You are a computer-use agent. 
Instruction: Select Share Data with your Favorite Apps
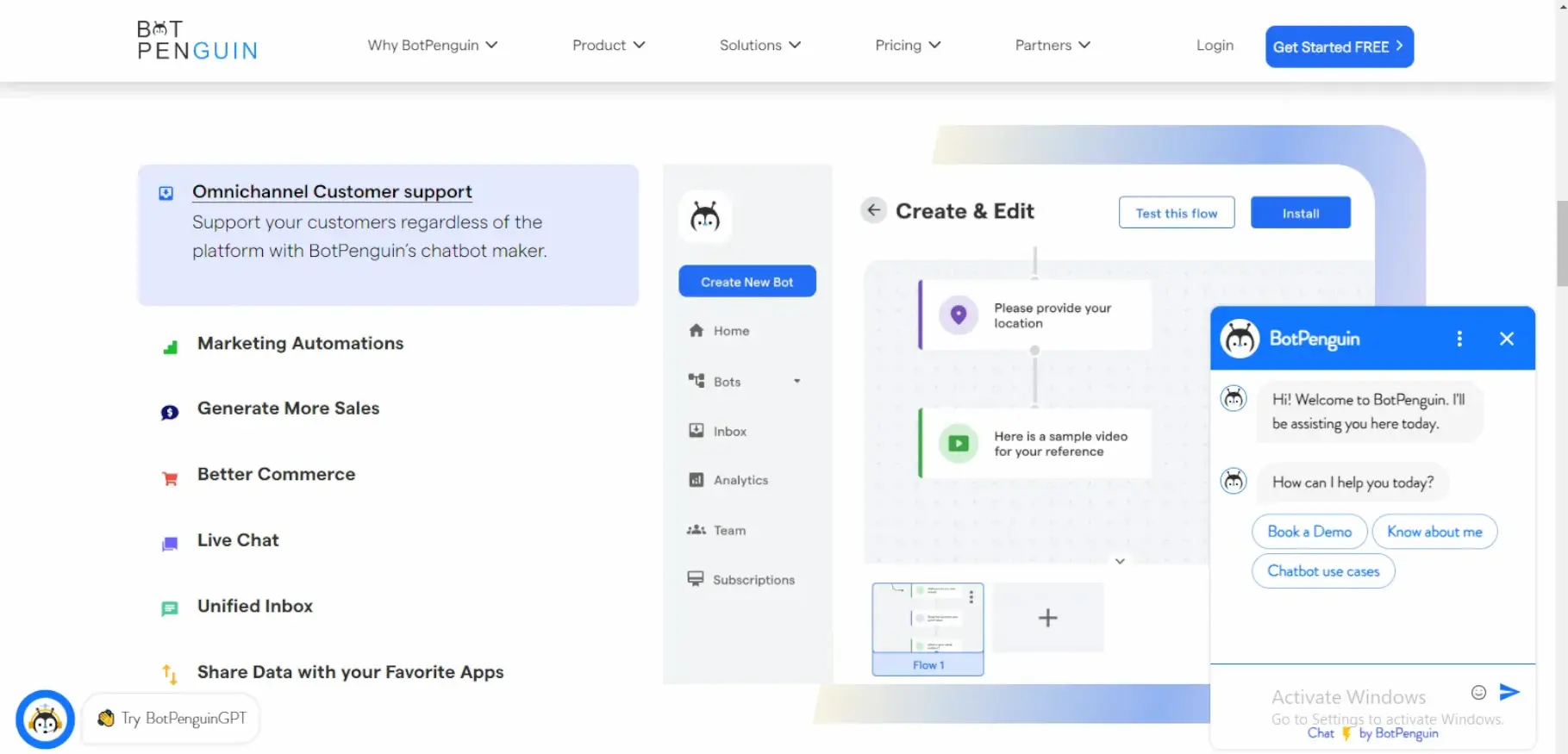(x=350, y=672)
